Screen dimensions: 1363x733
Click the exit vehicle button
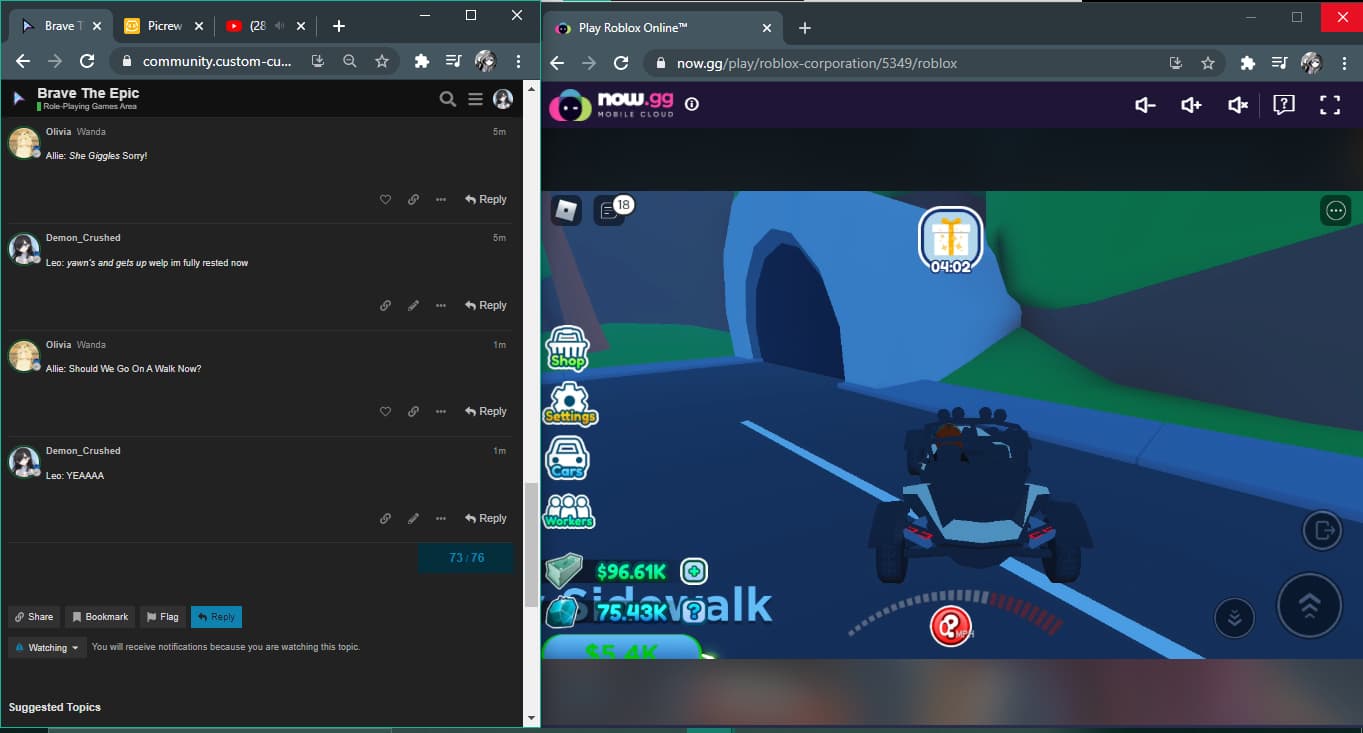(1322, 530)
